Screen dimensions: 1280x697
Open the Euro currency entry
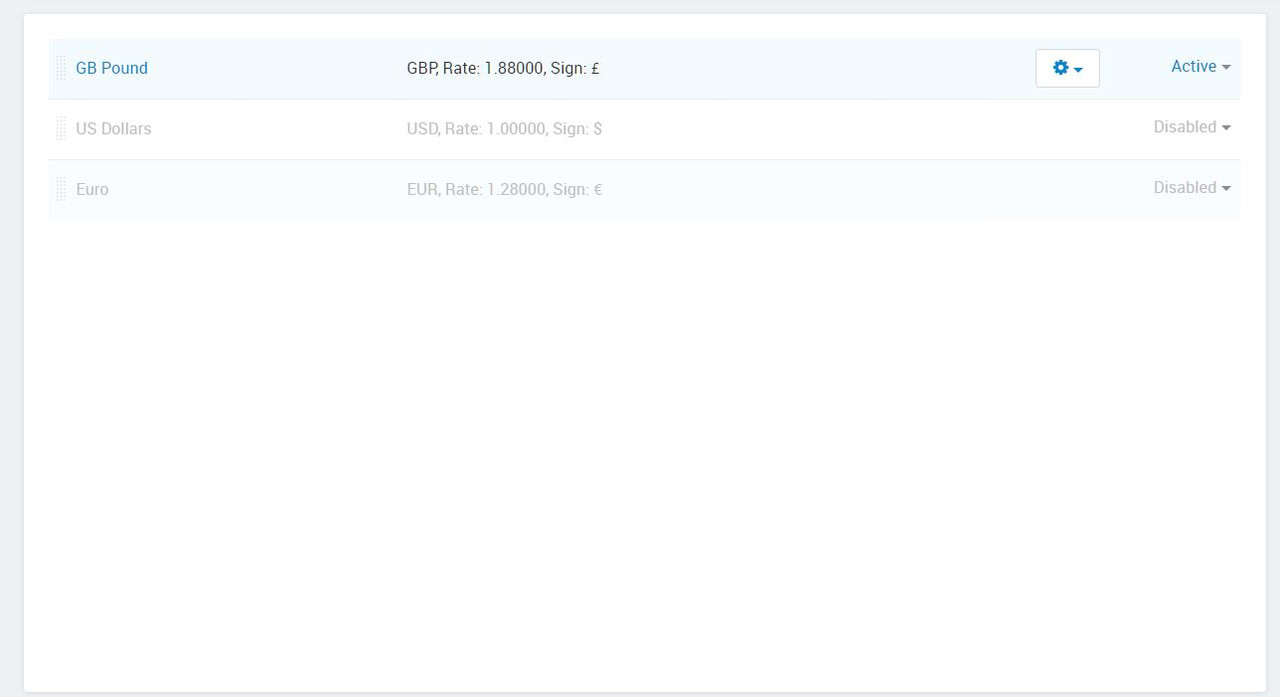click(x=92, y=189)
